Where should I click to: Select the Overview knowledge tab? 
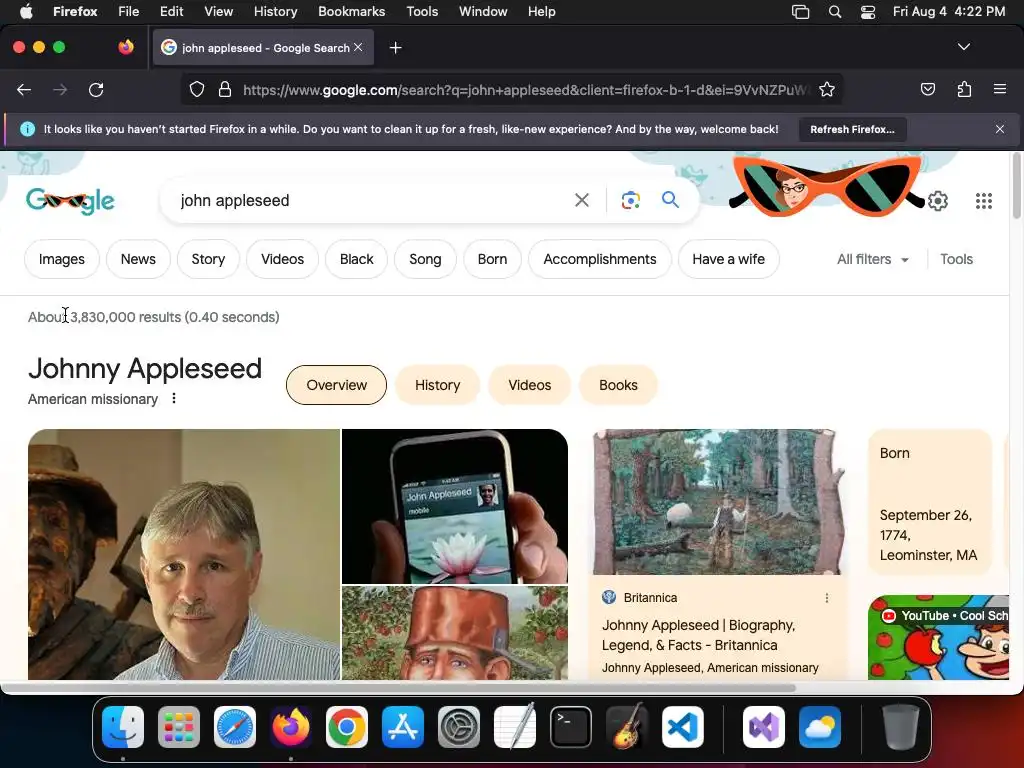tap(336, 385)
